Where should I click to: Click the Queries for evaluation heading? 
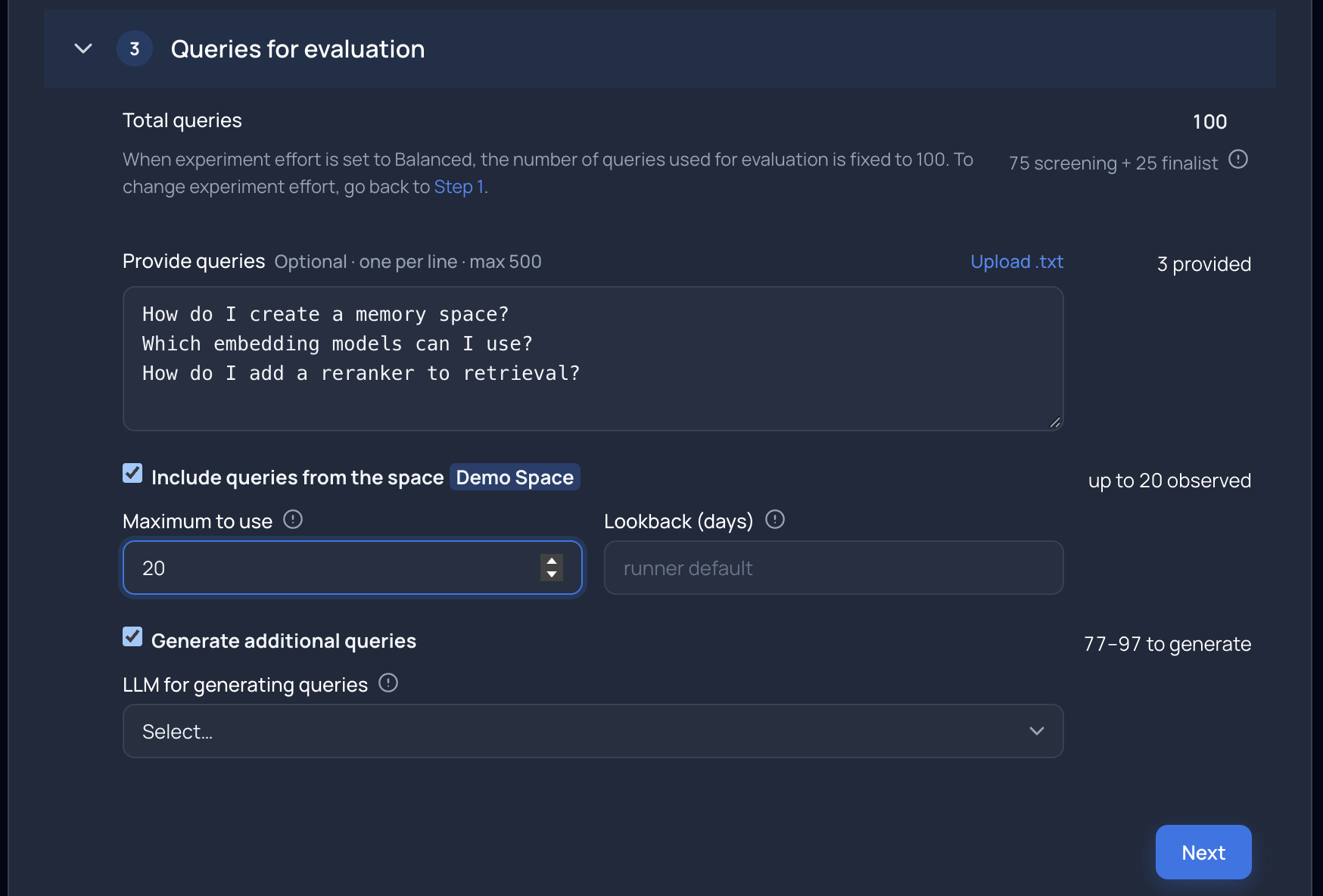[297, 49]
